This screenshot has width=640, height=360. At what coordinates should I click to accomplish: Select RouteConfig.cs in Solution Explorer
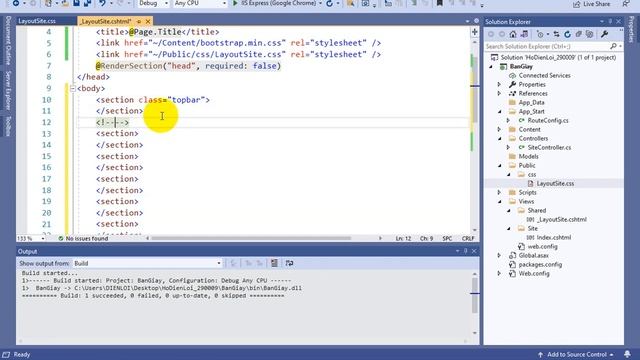(x=548, y=120)
